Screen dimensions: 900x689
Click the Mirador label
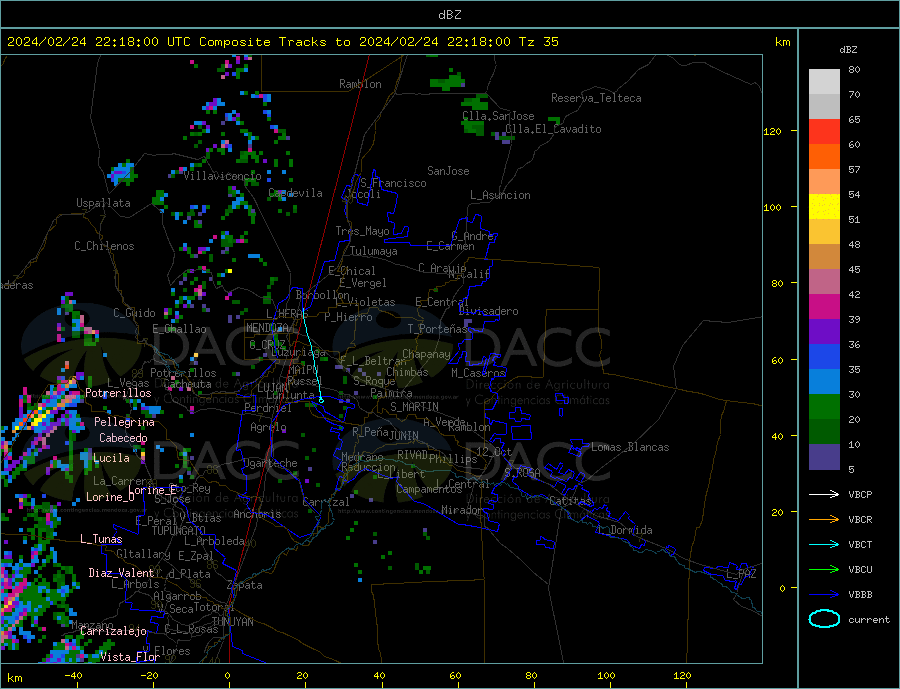point(462,510)
